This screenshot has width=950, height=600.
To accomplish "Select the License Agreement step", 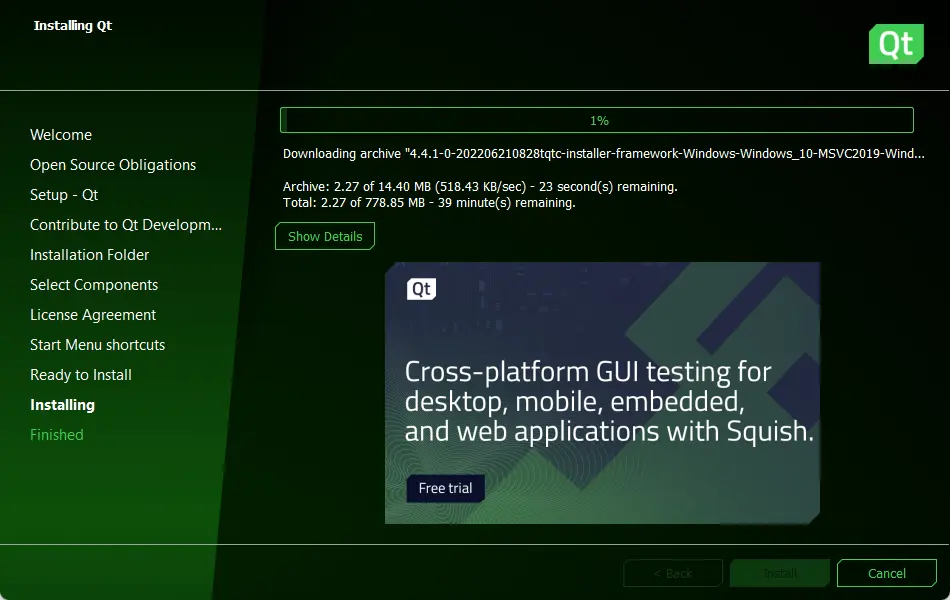I will pyautogui.click(x=93, y=315).
